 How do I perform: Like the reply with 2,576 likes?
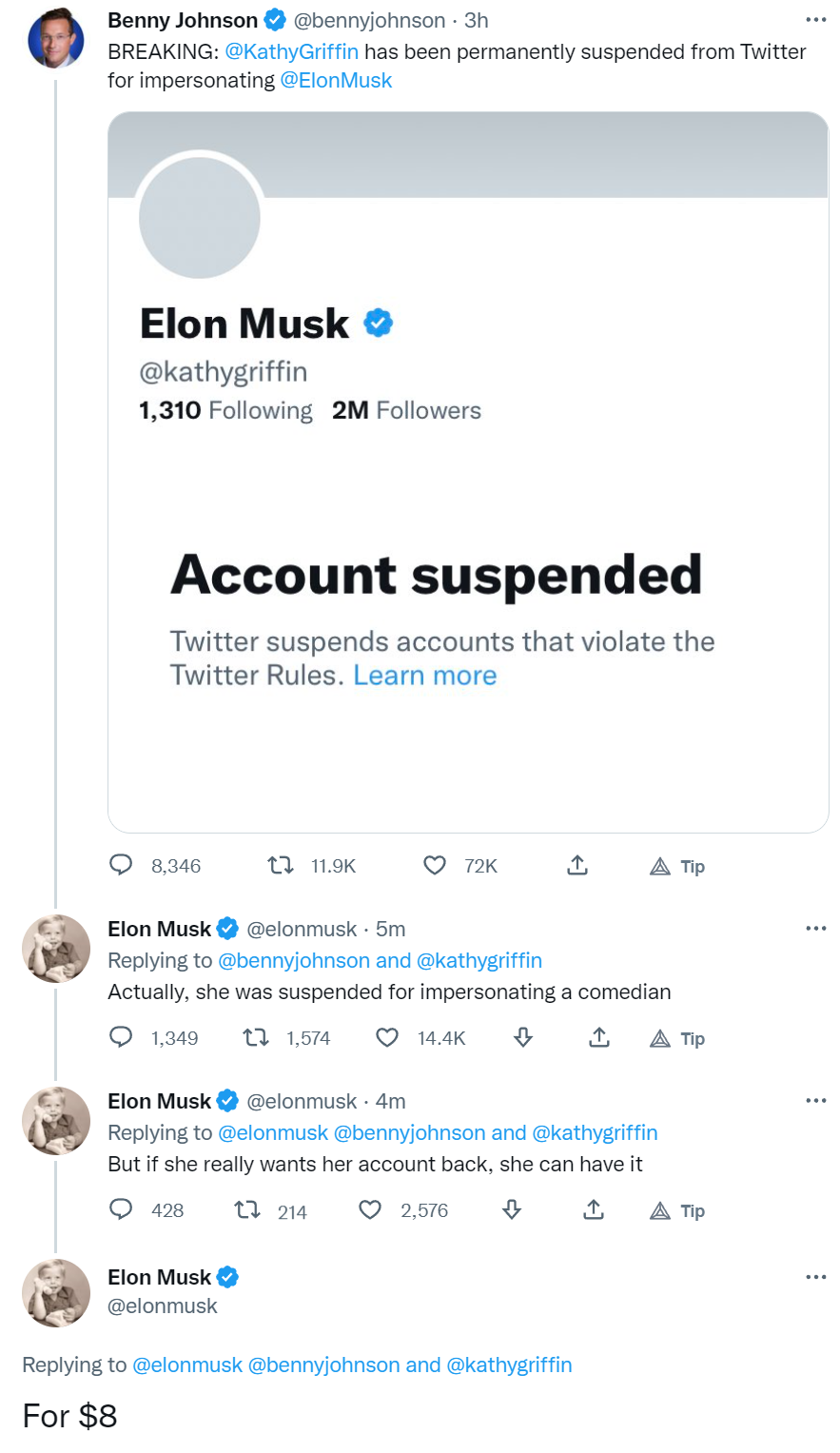pos(370,1209)
